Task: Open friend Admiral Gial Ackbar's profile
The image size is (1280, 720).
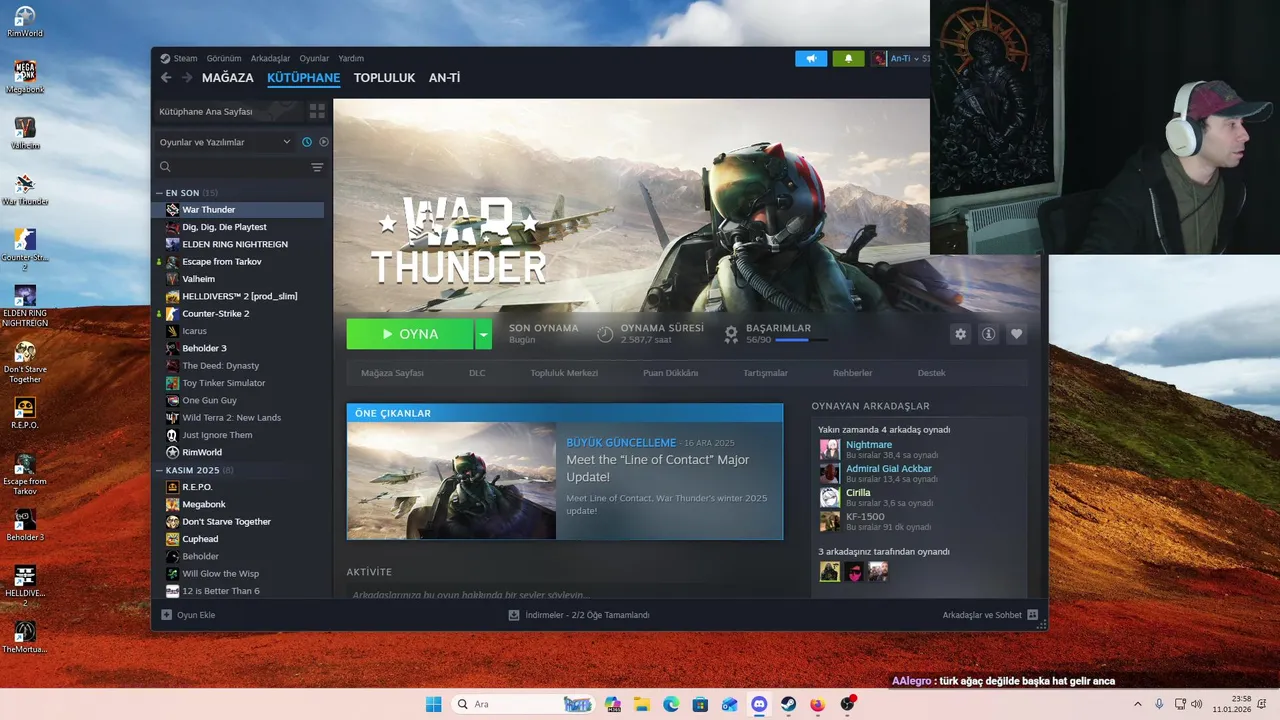Action: point(889,468)
